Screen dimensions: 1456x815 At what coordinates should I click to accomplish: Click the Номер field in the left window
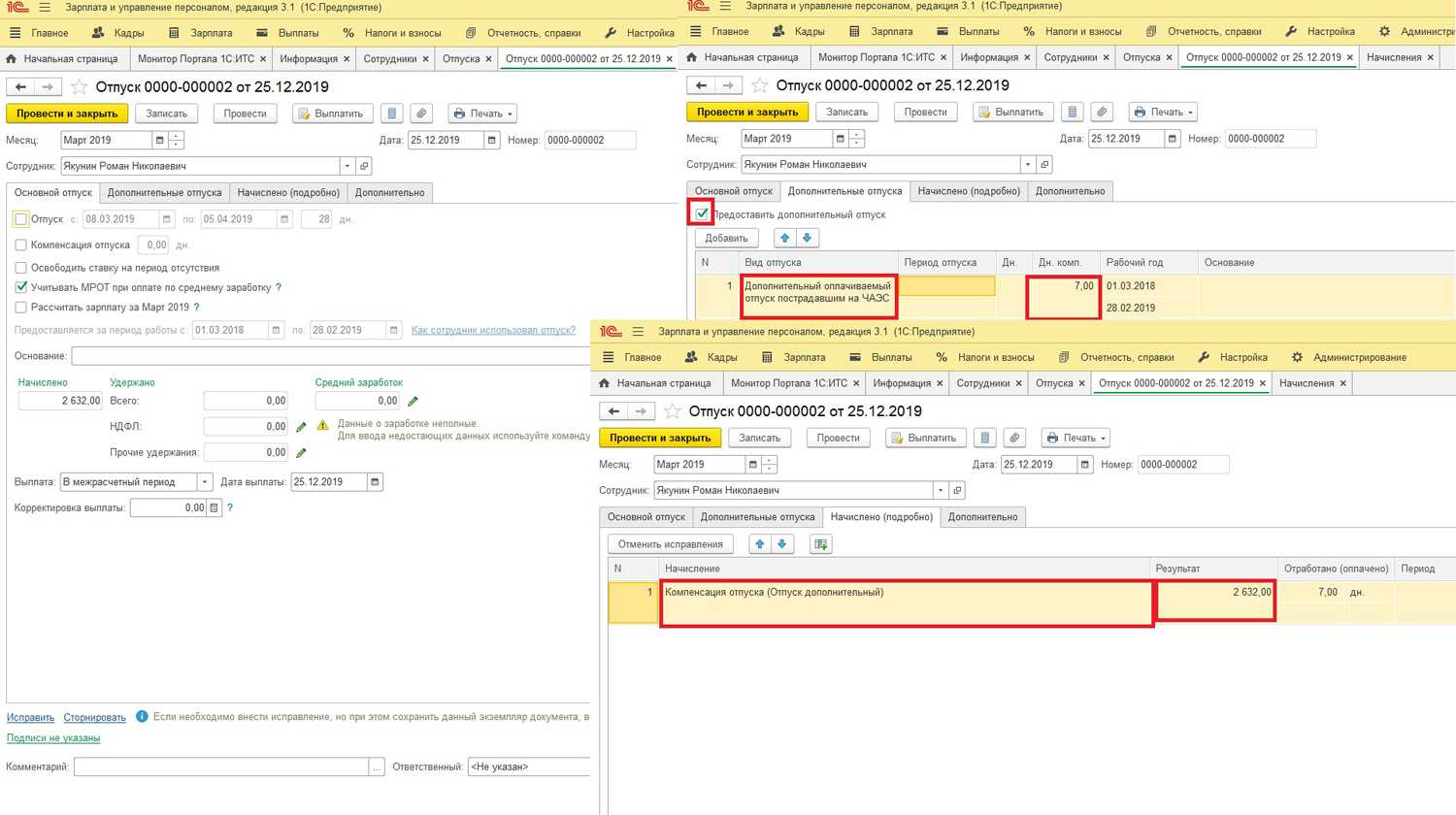coord(590,141)
